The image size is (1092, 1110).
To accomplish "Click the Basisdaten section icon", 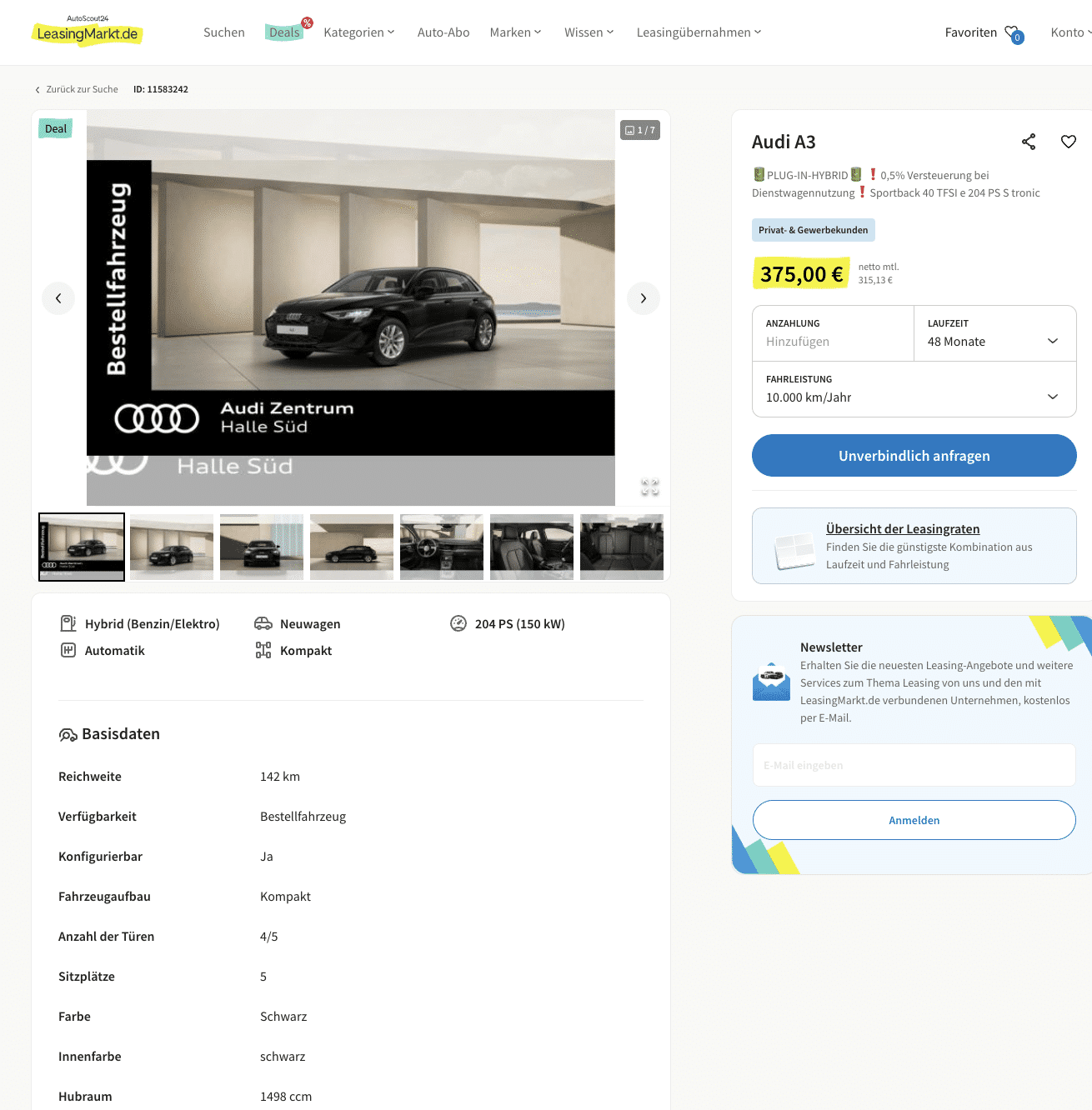I will [x=68, y=734].
